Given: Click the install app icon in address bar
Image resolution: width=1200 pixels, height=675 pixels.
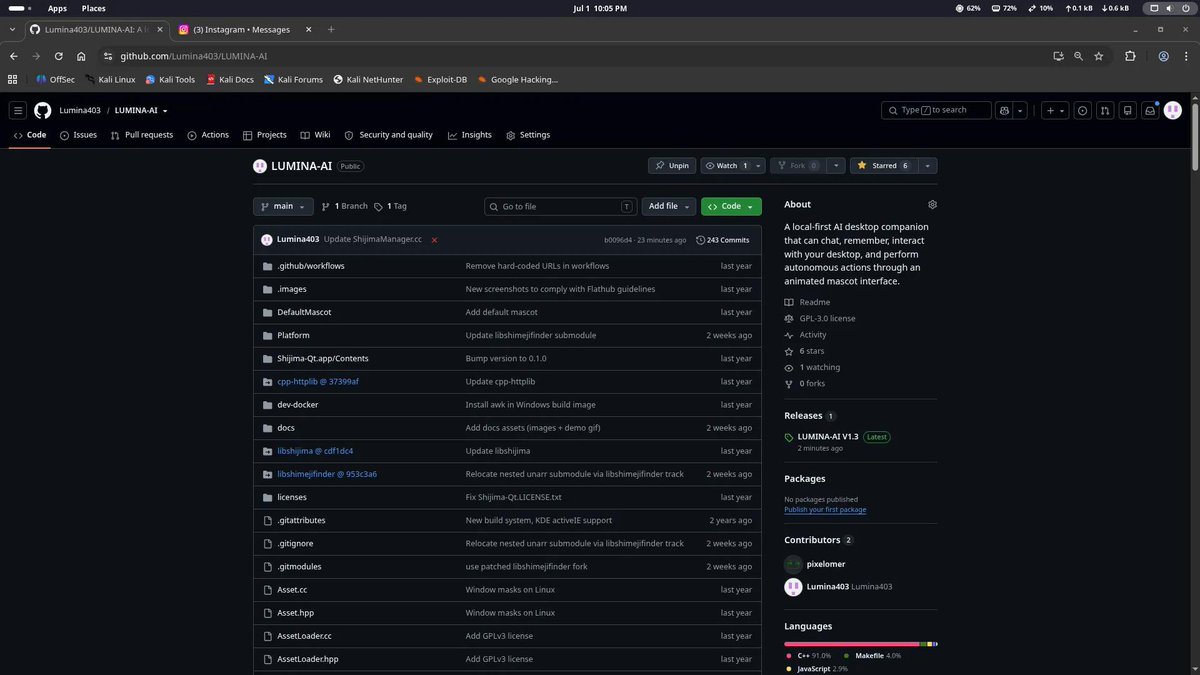Looking at the screenshot, I should click(x=1058, y=56).
